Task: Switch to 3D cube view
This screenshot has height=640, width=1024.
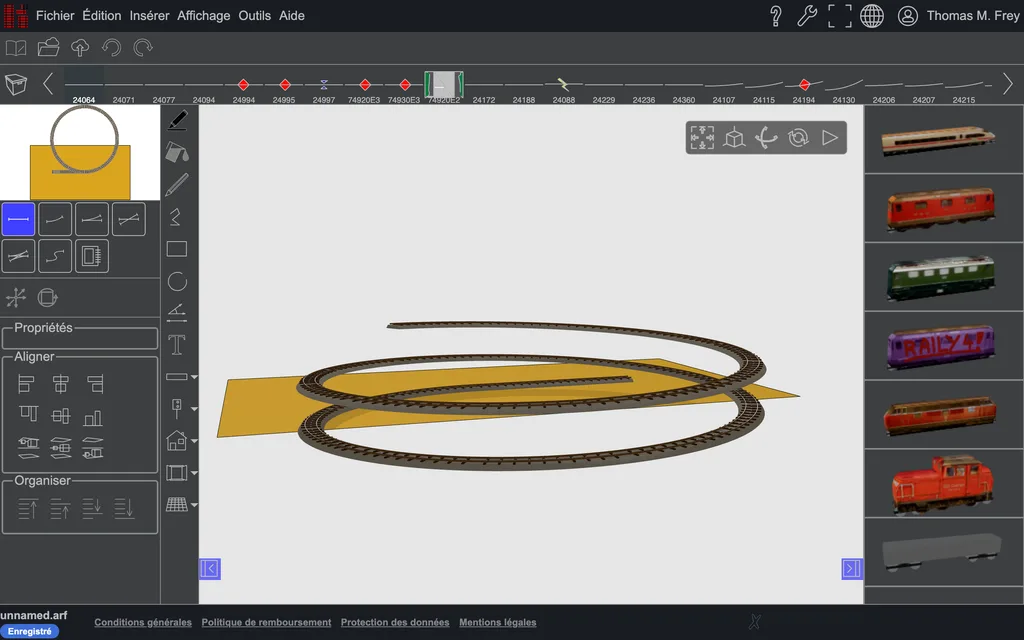Action: click(x=734, y=138)
